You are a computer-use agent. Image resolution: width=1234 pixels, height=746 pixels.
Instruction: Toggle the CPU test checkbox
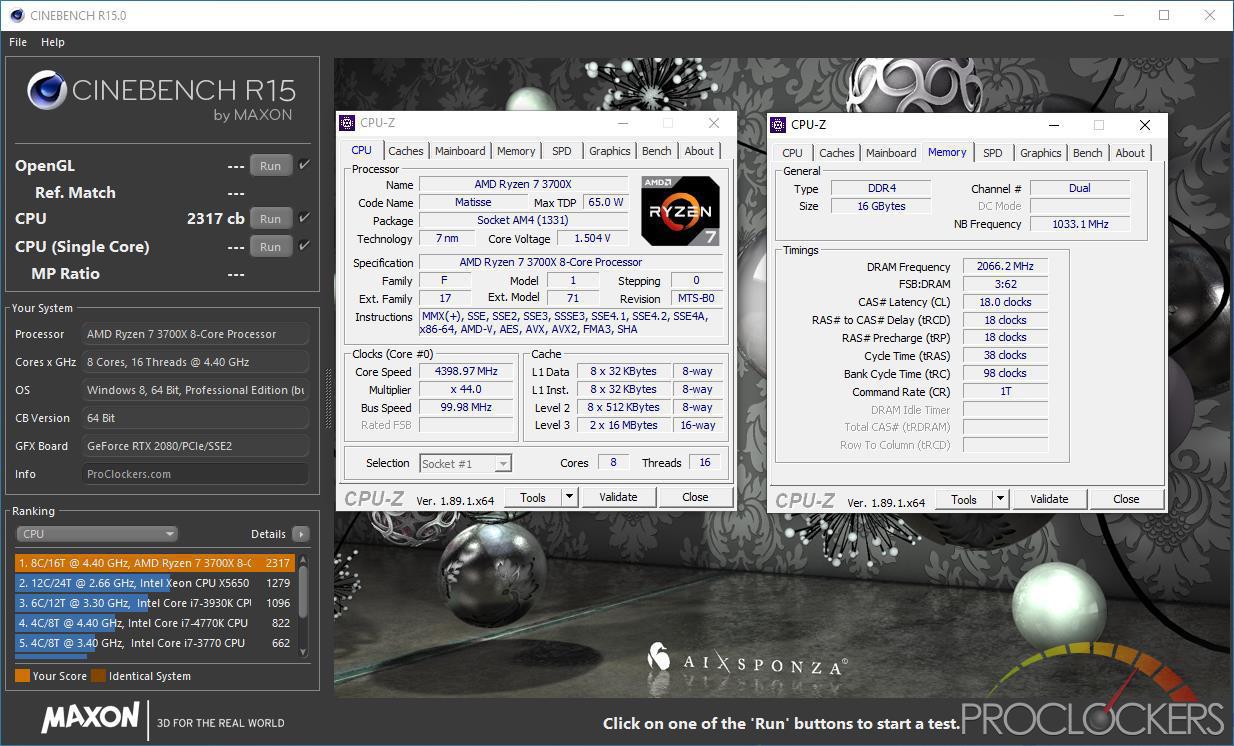tap(304, 217)
